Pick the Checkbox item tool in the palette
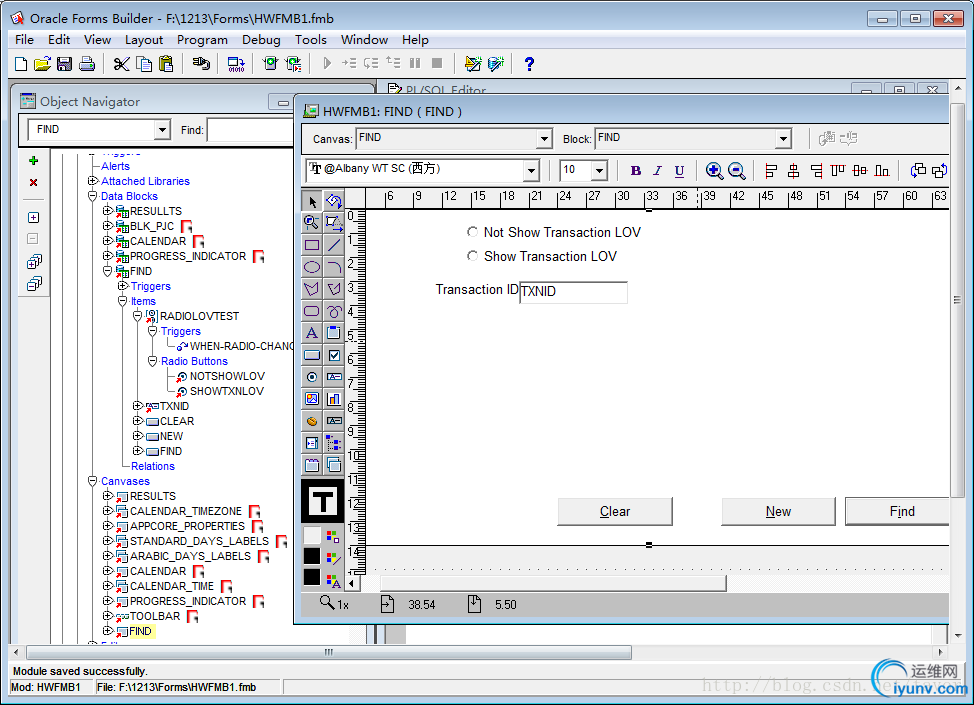 (x=334, y=355)
